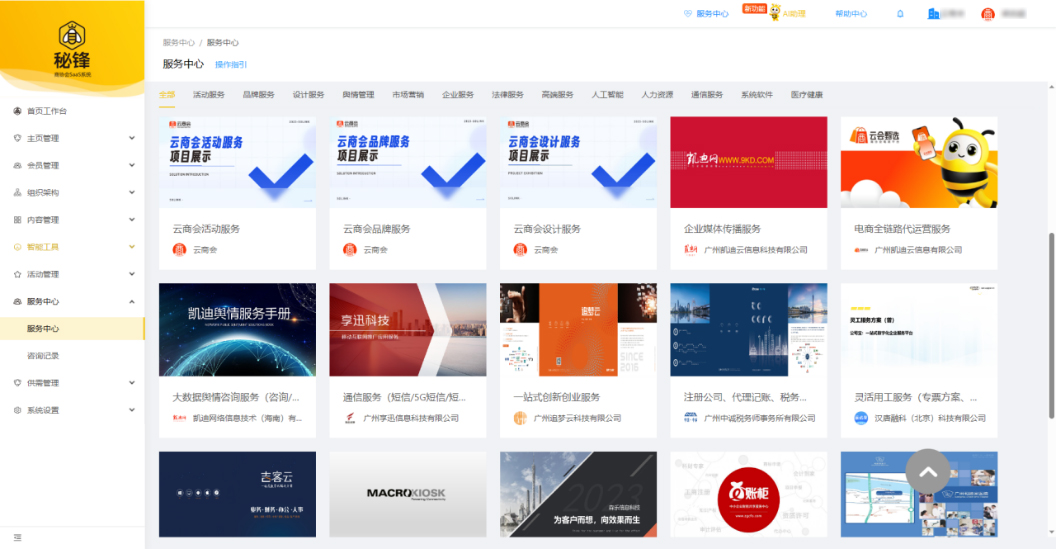Switch to the 品牌服务 tab
Image resolution: width=1056 pixels, height=549 pixels.
(x=259, y=95)
